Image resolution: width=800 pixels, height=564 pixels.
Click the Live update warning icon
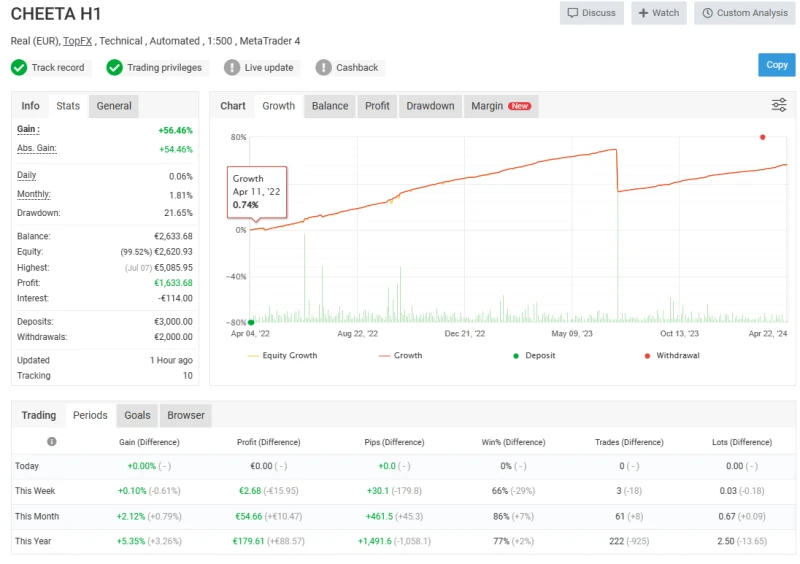click(232, 68)
